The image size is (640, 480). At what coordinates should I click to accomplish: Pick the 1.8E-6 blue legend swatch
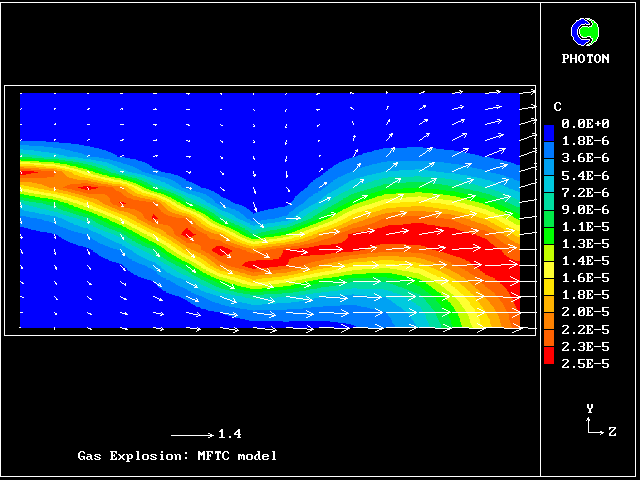pyautogui.click(x=550, y=141)
